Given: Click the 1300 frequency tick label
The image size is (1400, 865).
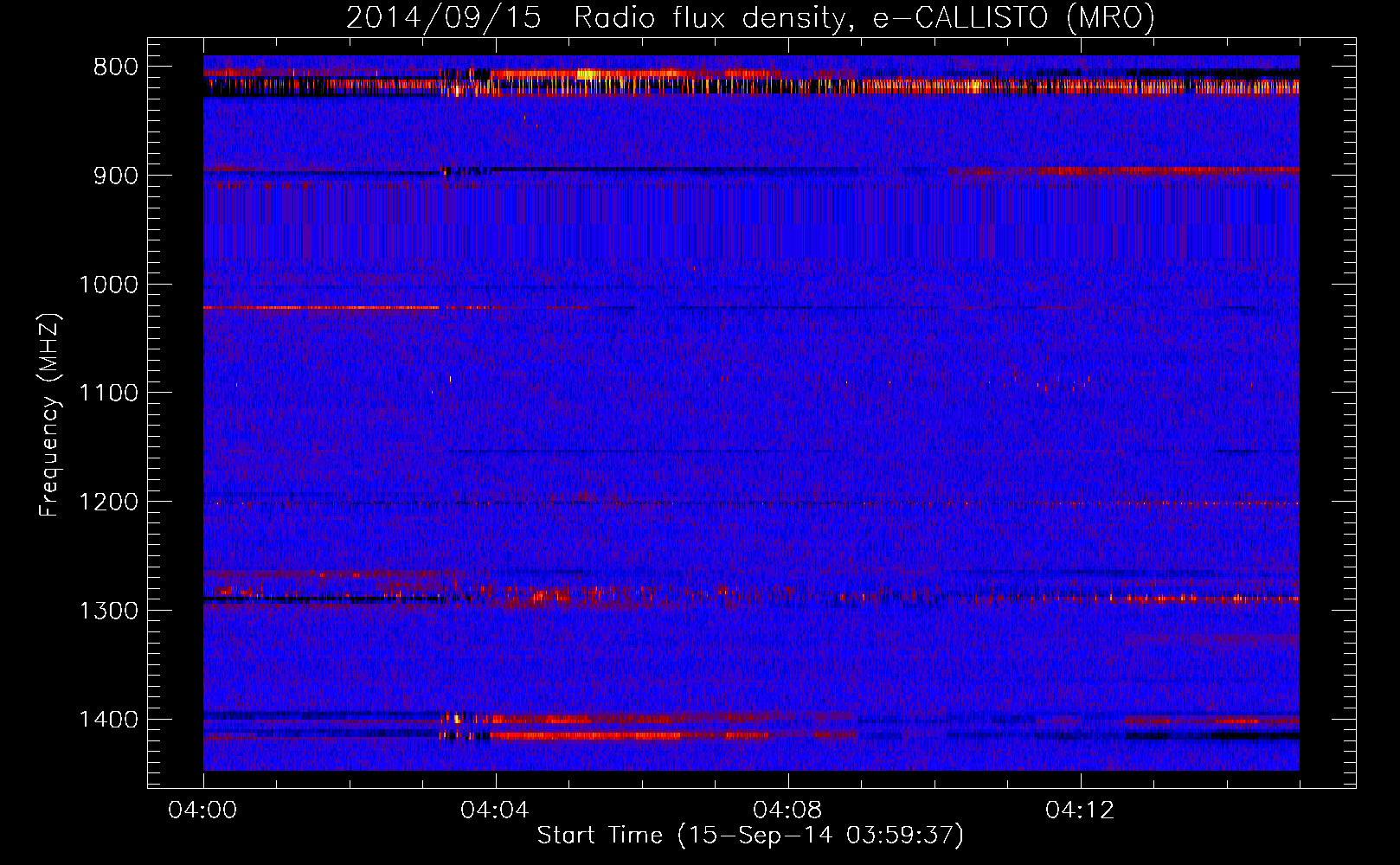Looking at the screenshot, I should [108, 611].
